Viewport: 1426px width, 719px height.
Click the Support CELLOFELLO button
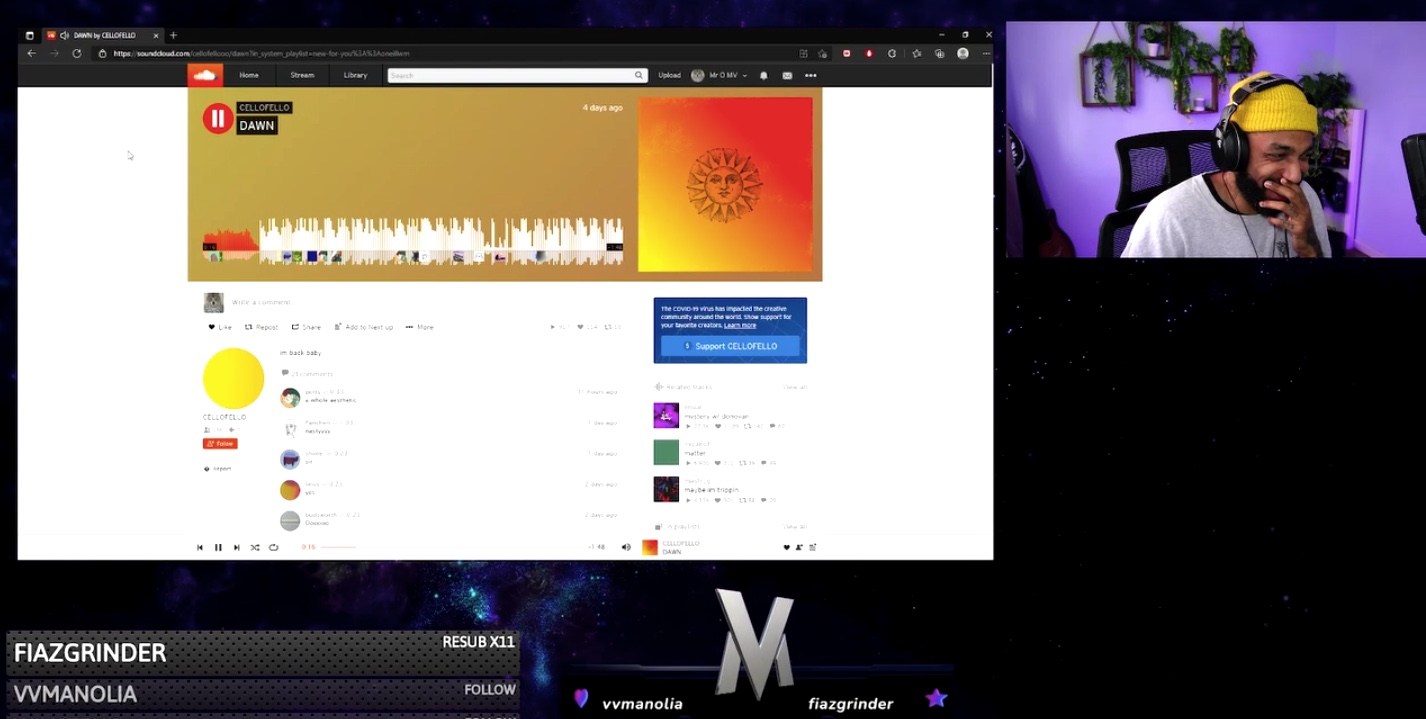730,346
